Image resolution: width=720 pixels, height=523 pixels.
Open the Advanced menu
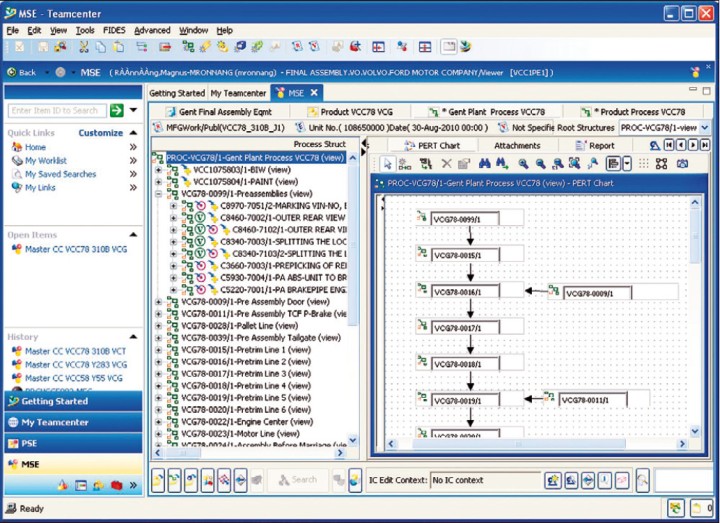pos(152,31)
